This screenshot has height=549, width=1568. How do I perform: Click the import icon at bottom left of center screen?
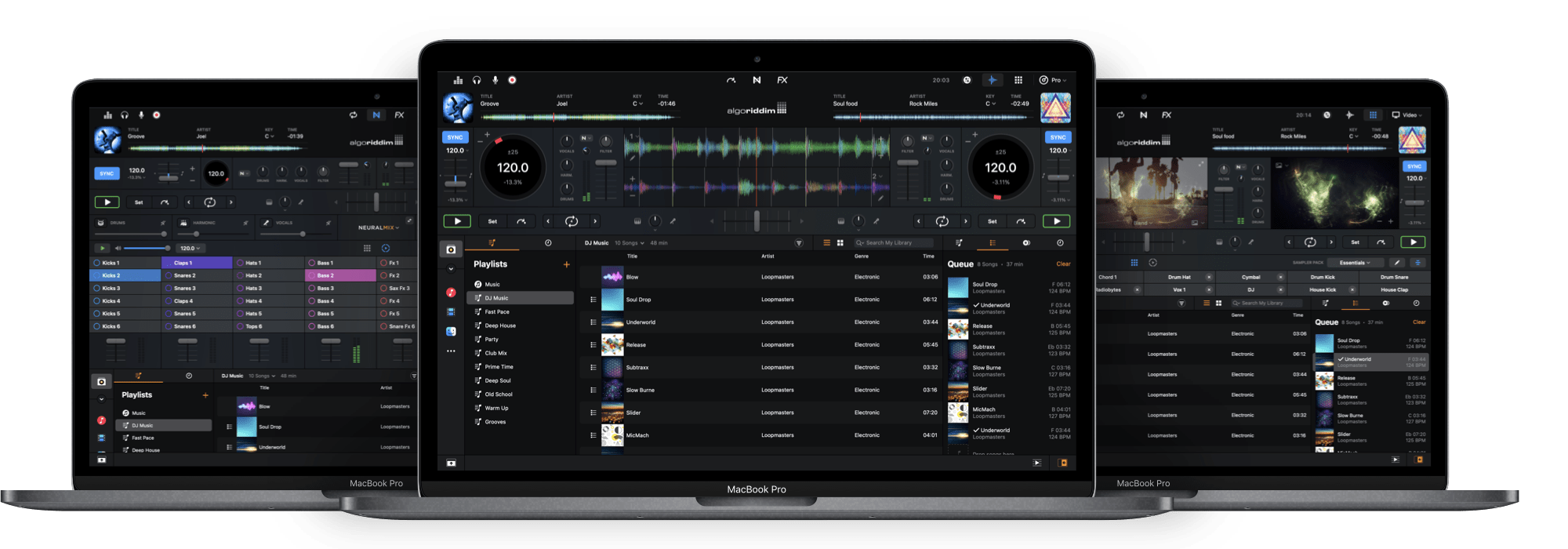(x=451, y=463)
